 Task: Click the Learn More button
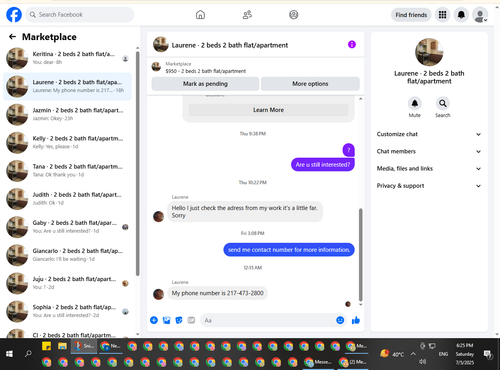(x=268, y=110)
